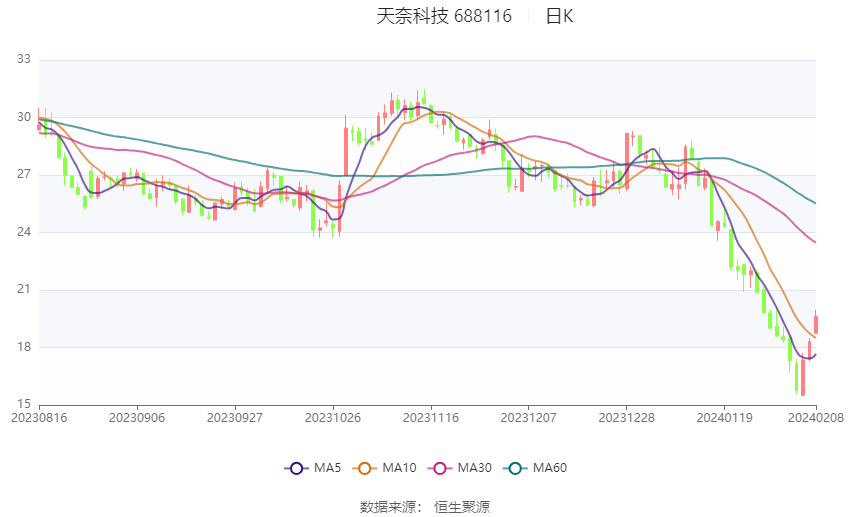Click the MA5 legend label text
Screen dimensions: 850x517
328,467
